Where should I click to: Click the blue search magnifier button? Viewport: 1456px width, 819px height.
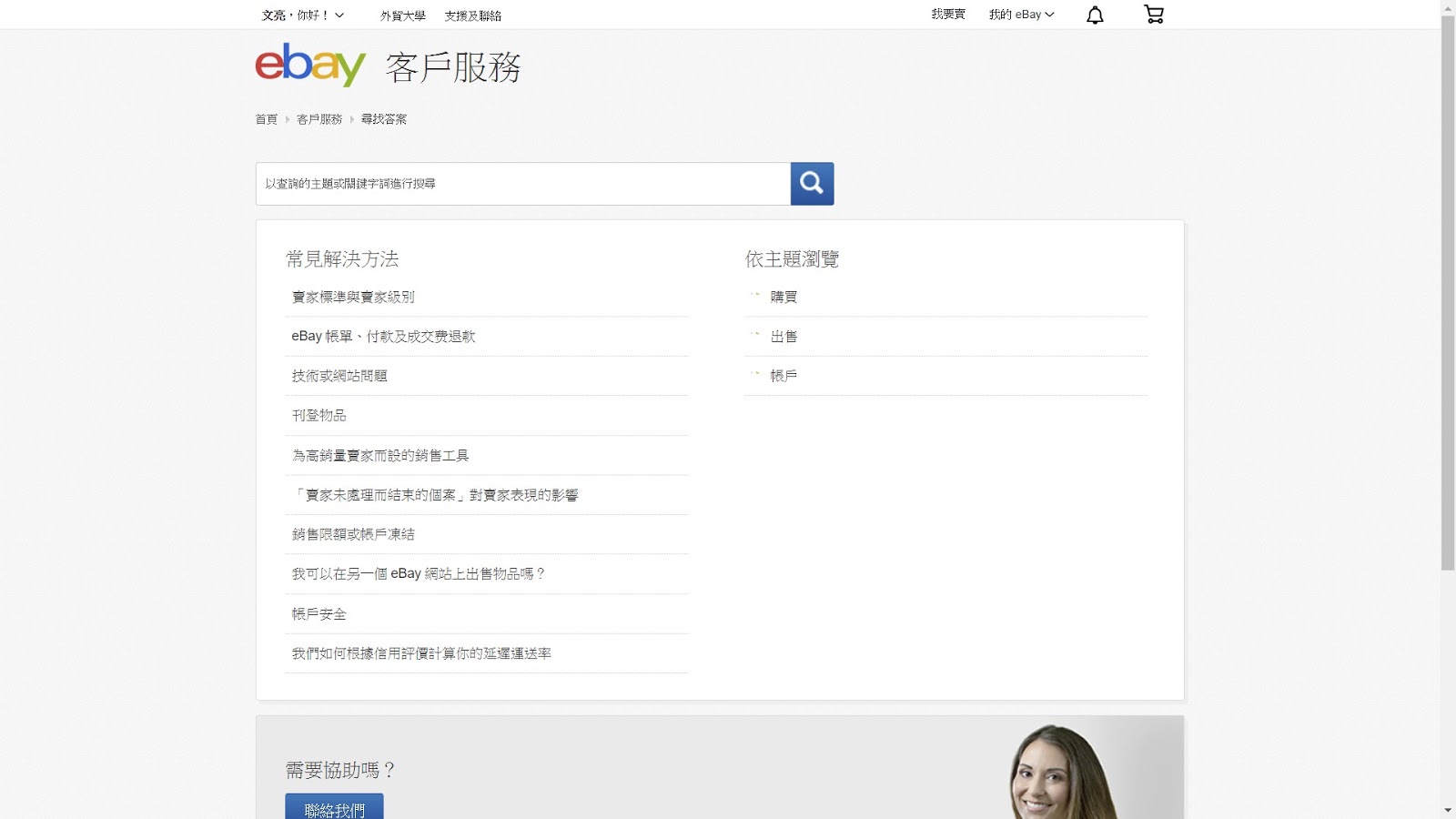pyautogui.click(x=812, y=184)
